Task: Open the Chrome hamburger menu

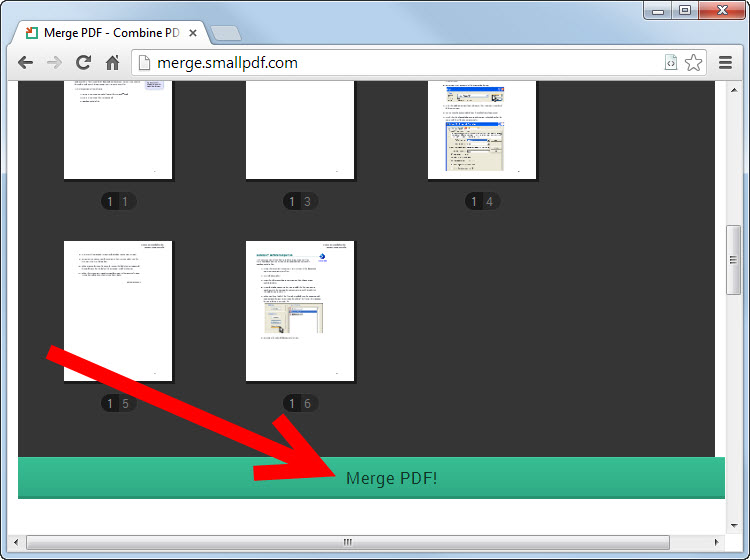Action: 726,63
